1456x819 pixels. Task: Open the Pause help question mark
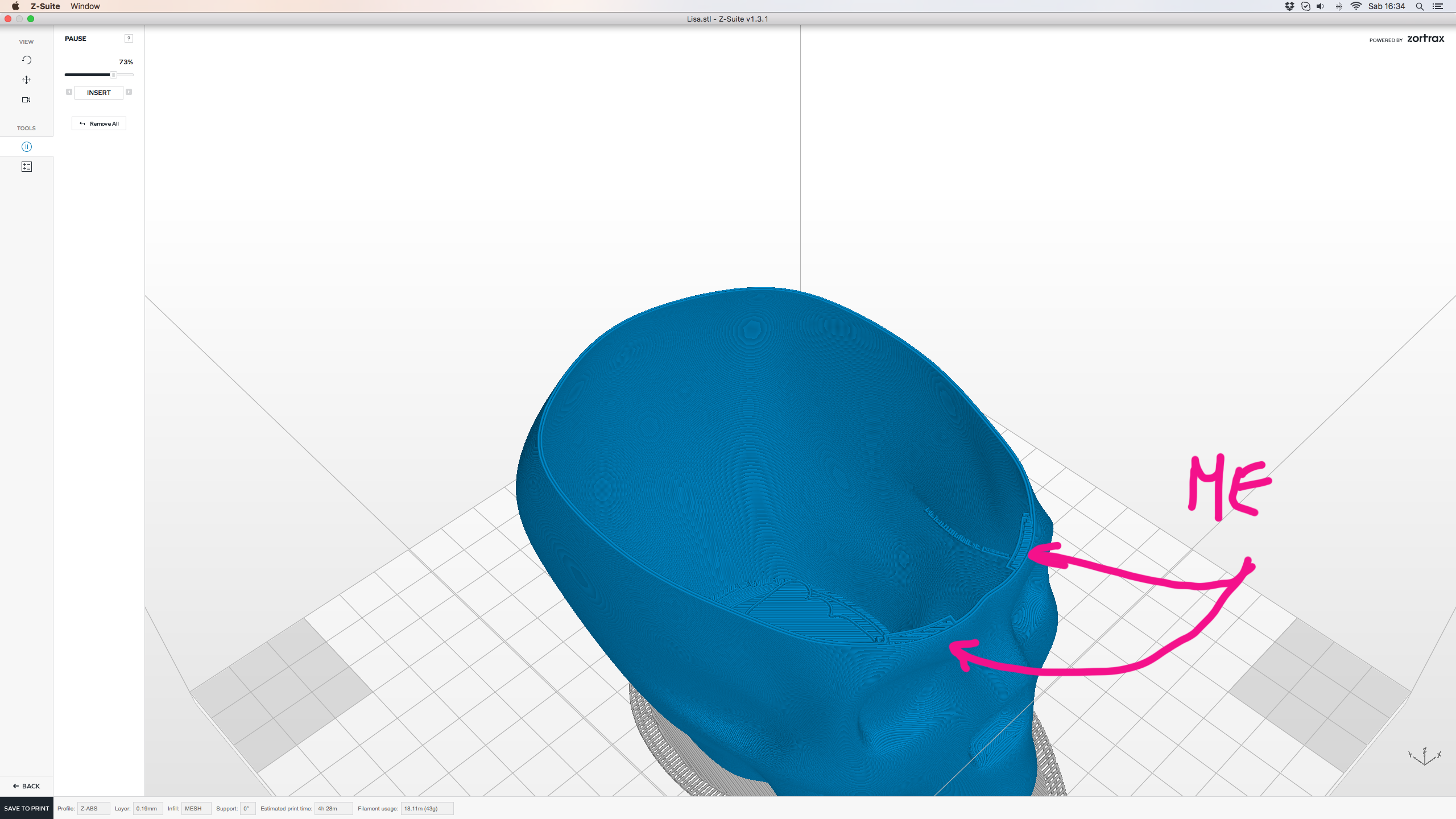point(129,39)
